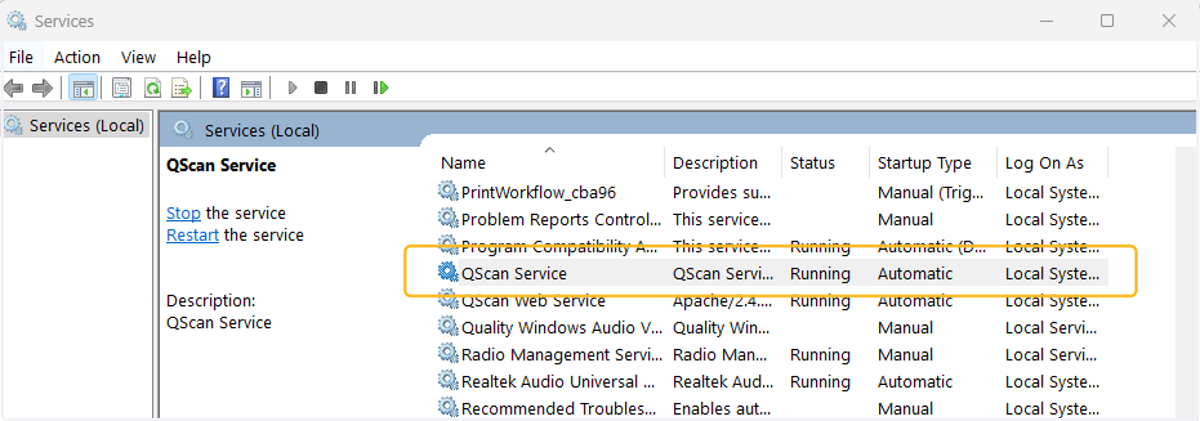Screen dimensions: 1200x421
Task: Maximize the Services window
Action: [1107, 20]
